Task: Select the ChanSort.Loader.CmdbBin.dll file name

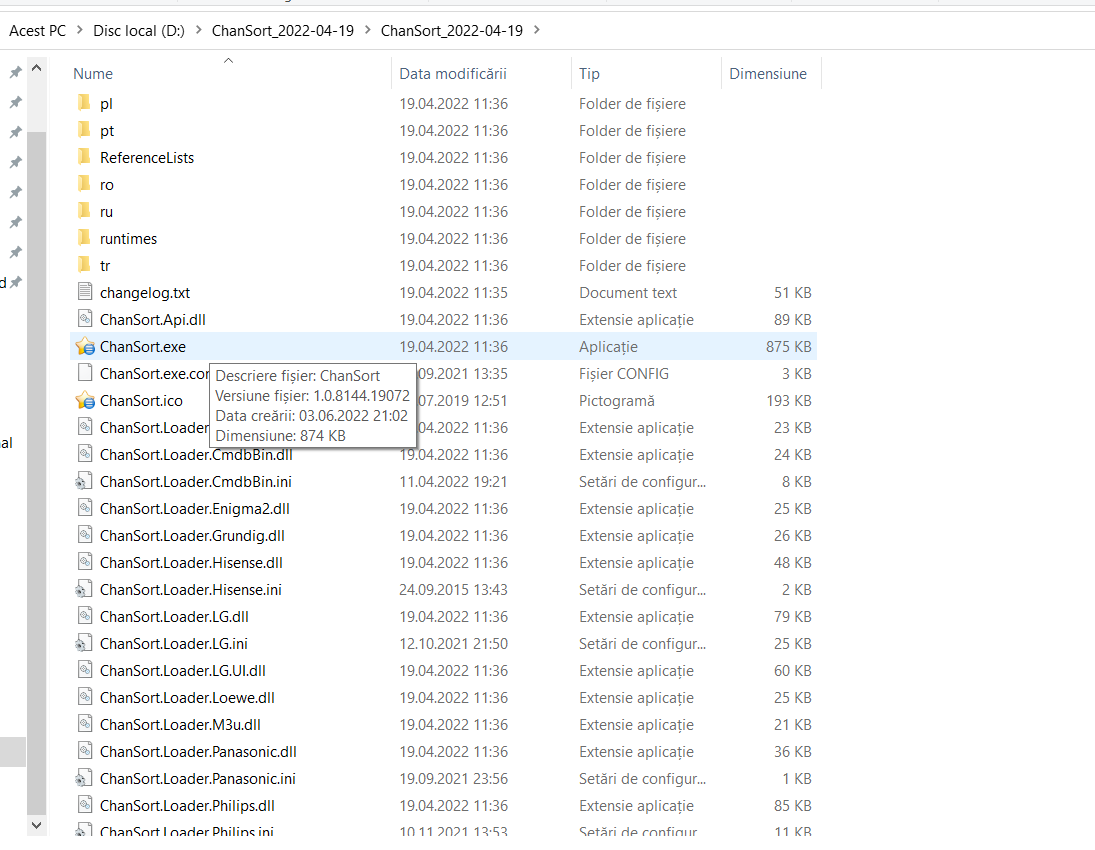Action: click(196, 455)
